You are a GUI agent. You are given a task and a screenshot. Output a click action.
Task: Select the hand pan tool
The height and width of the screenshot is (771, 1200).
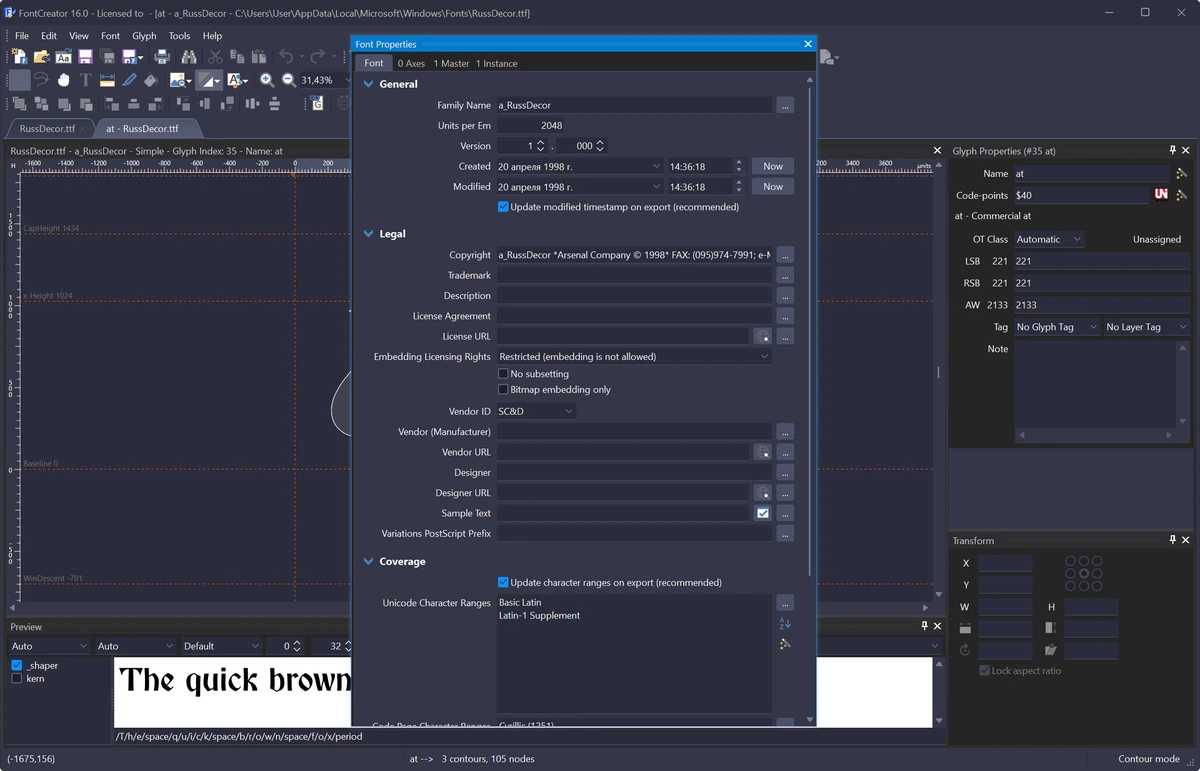(x=63, y=80)
